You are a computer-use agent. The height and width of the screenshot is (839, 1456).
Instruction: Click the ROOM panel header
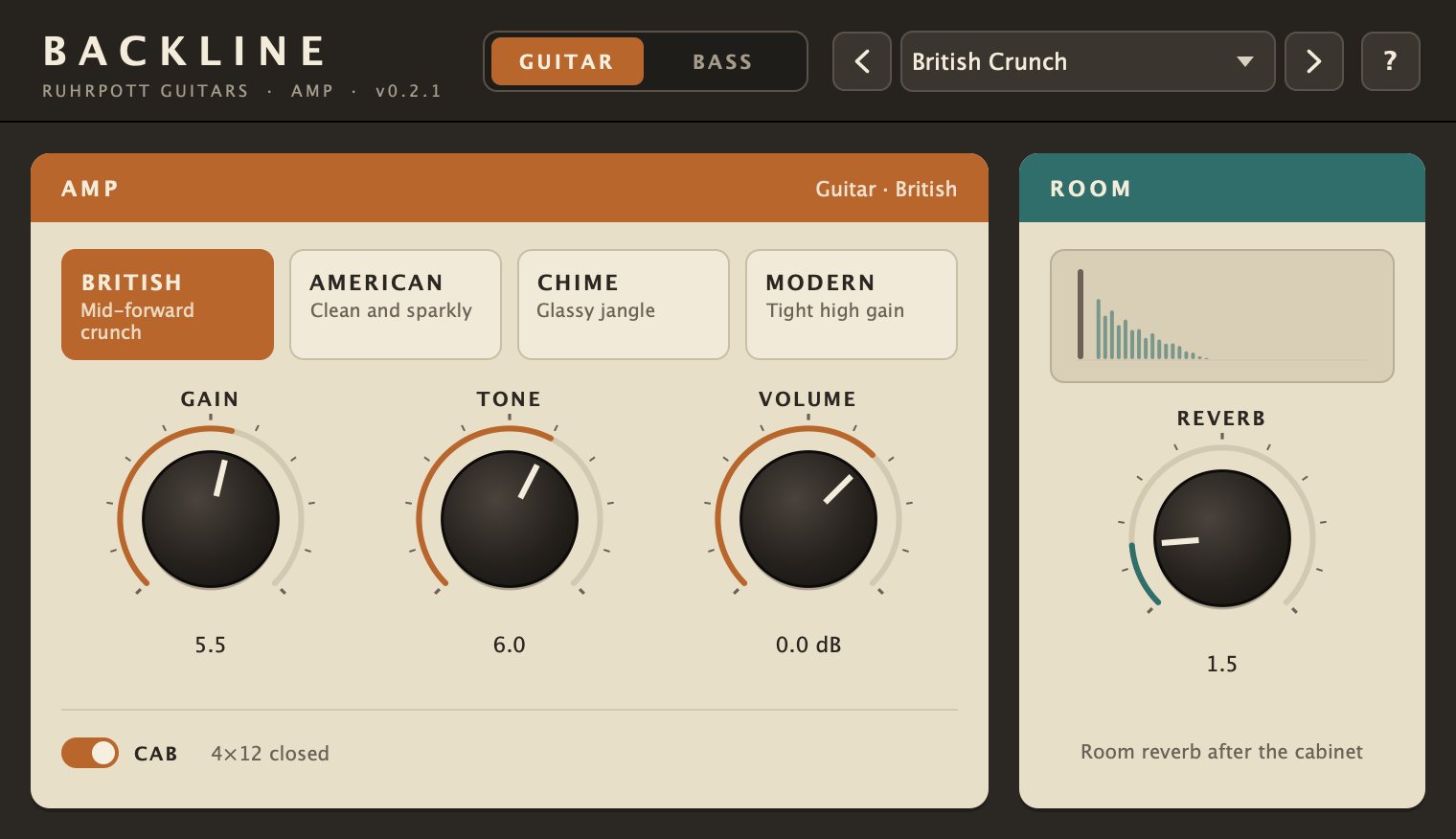point(1222,188)
